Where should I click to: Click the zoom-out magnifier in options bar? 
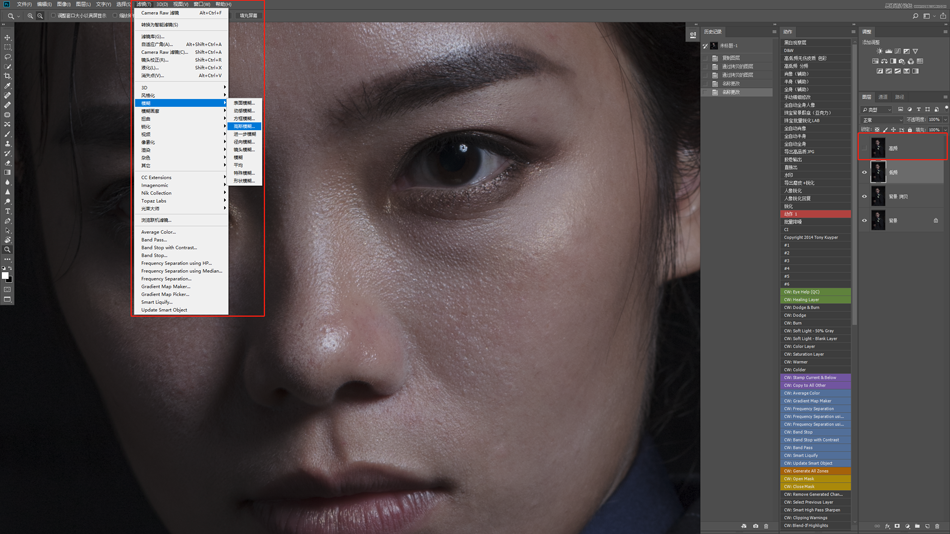40,16
